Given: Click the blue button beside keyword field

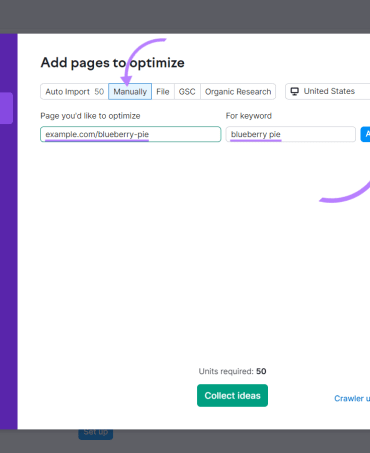Looking at the screenshot, I should (x=365, y=134).
